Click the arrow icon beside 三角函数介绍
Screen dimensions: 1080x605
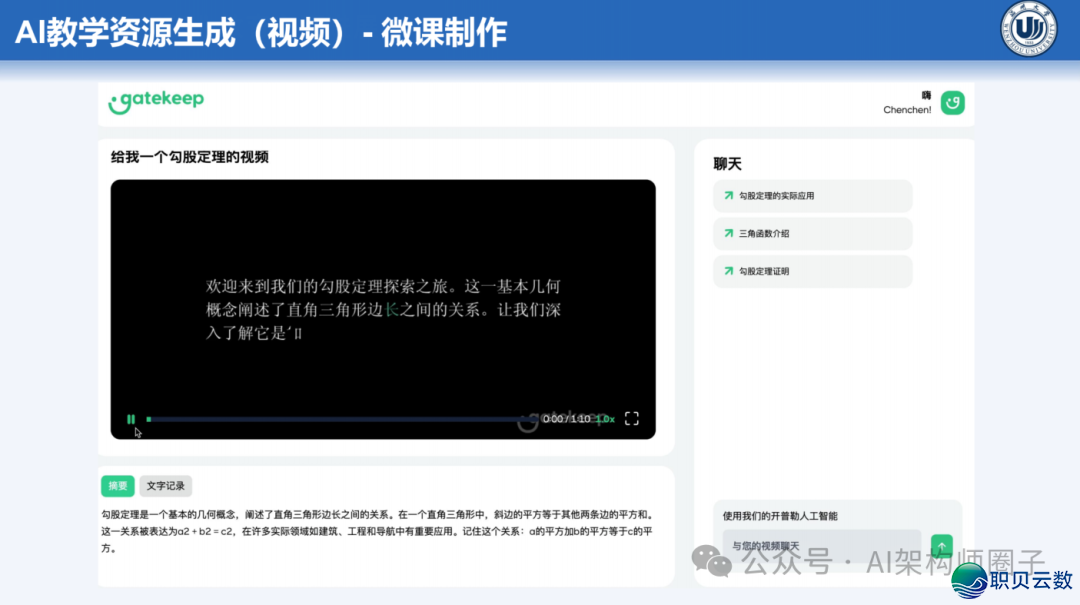pyautogui.click(x=729, y=233)
